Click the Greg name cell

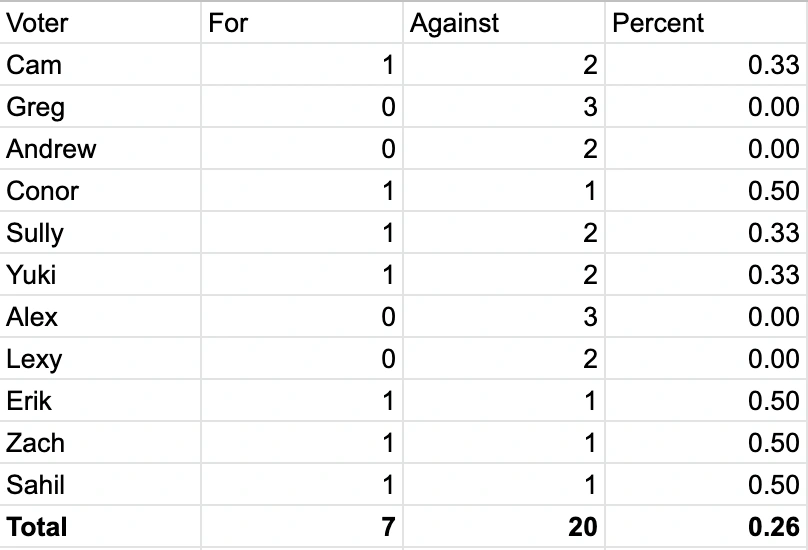pos(100,107)
